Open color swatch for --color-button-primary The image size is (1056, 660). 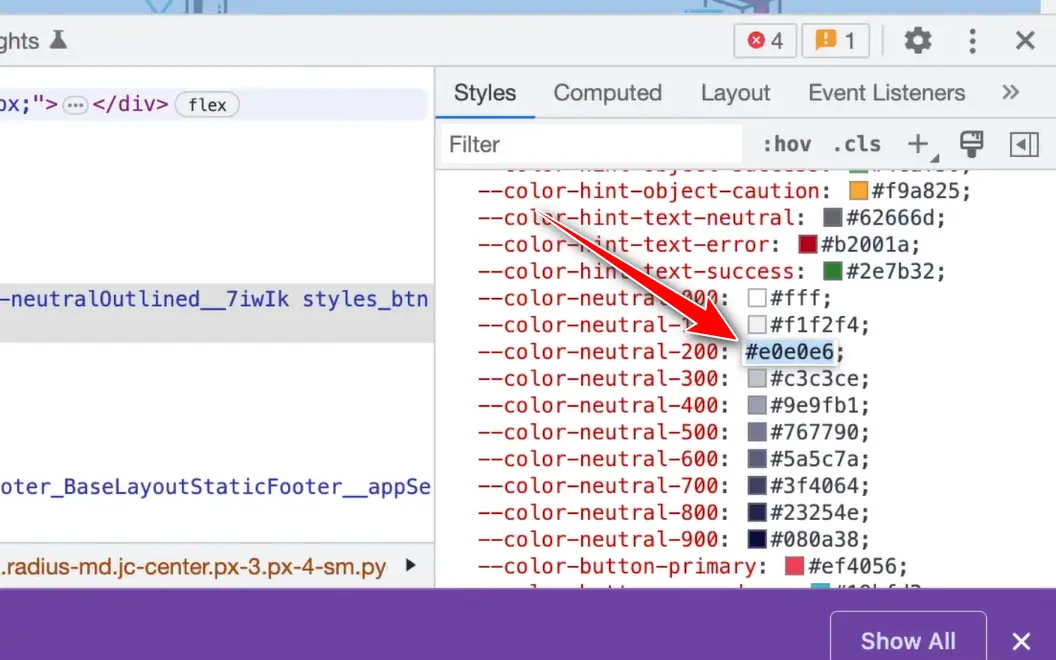[795, 567]
